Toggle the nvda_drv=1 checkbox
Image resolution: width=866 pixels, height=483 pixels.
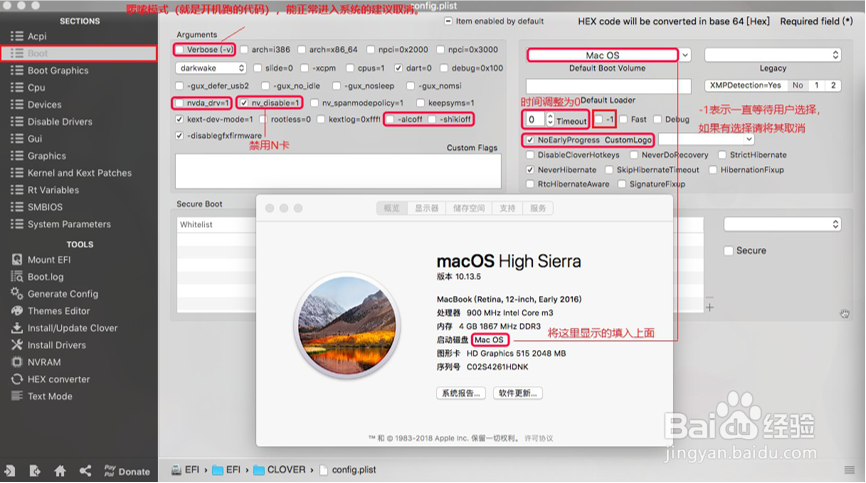tap(179, 103)
